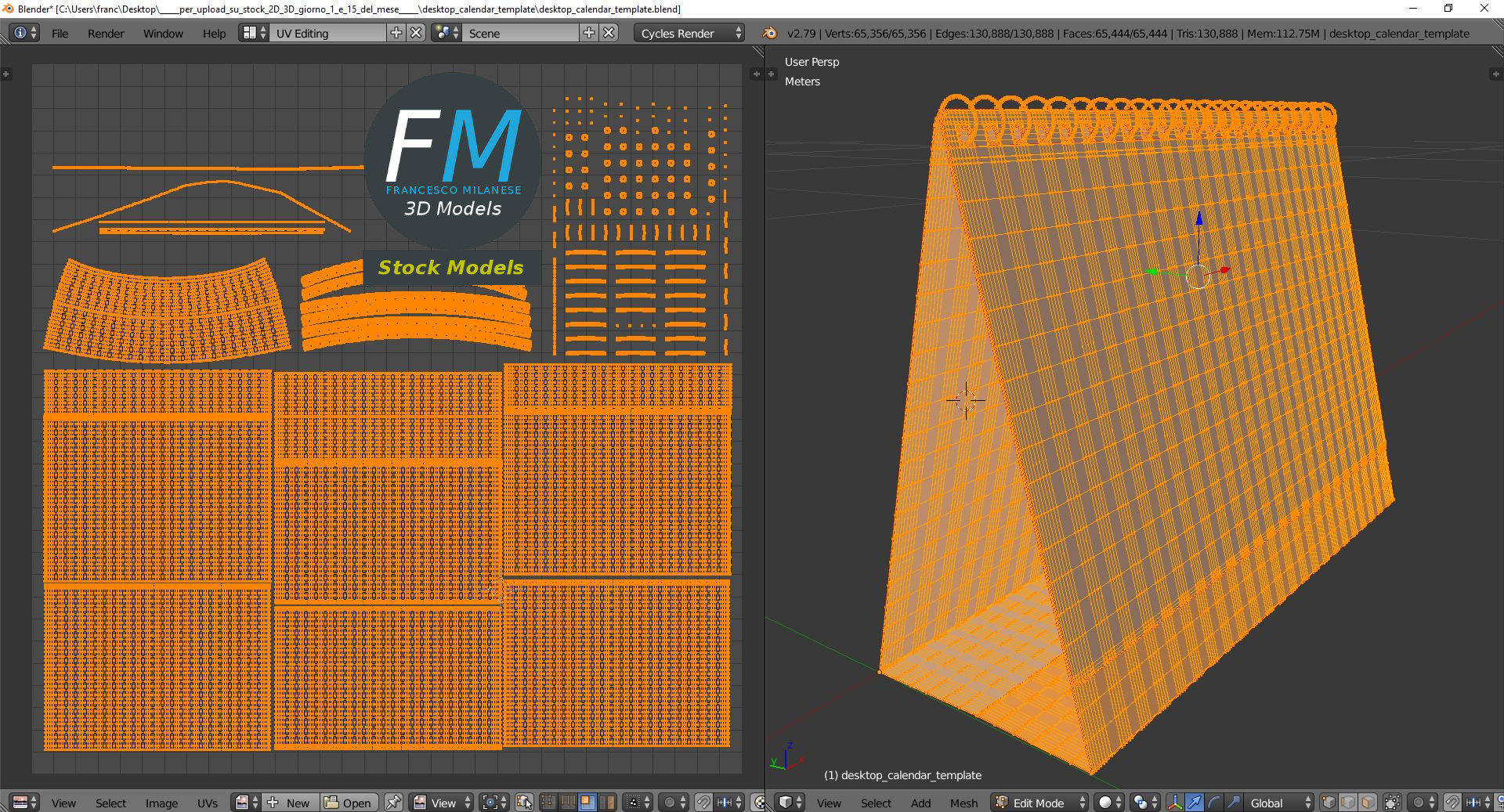Image resolution: width=1504 pixels, height=812 pixels.
Task: Toggle the translate manipulator arrow
Action: [1194, 803]
